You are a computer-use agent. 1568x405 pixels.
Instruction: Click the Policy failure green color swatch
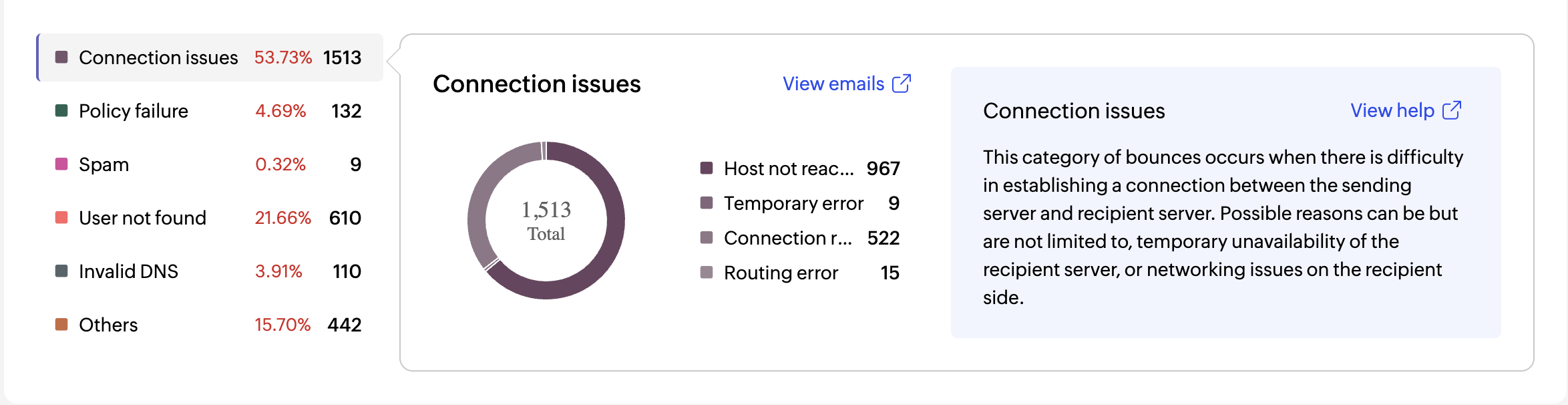61,110
